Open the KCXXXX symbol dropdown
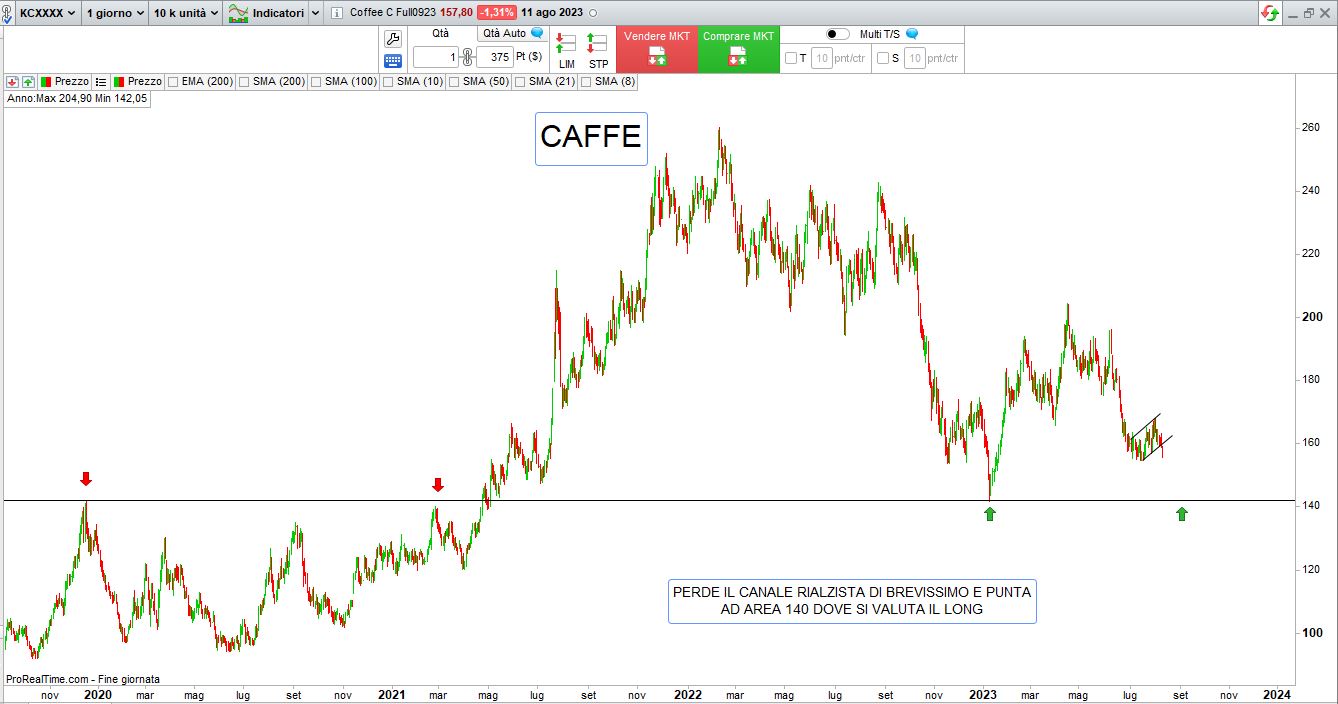 click(x=47, y=13)
